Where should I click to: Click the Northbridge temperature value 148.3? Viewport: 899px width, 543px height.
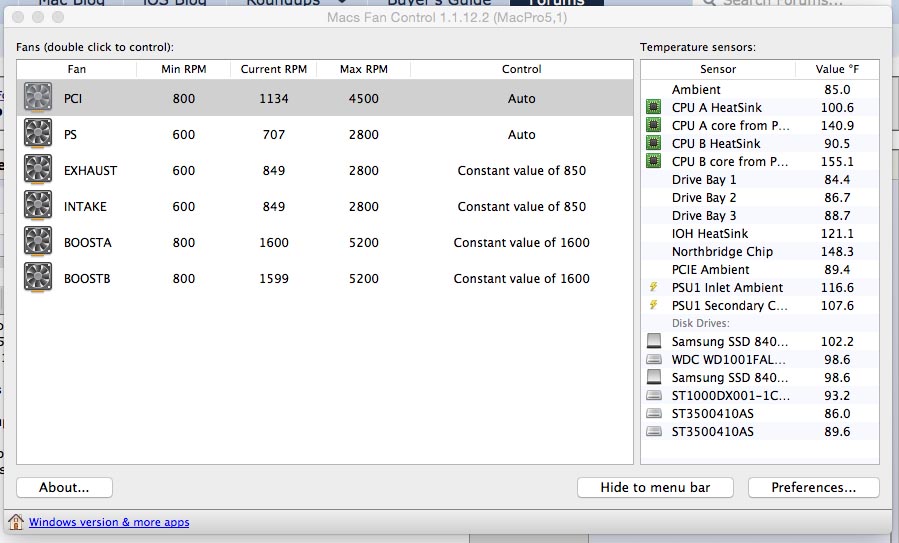(x=837, y=251)
